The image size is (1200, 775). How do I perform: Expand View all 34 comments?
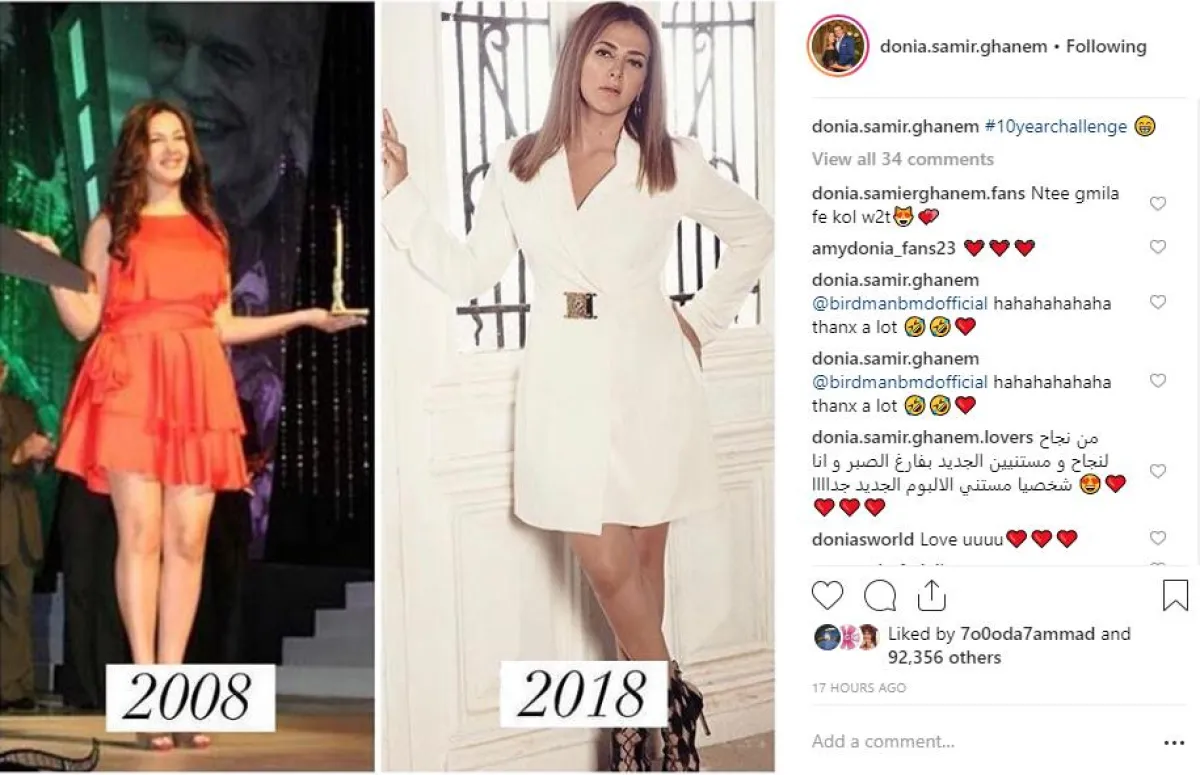pyautogui.click(x=903, y=159)
